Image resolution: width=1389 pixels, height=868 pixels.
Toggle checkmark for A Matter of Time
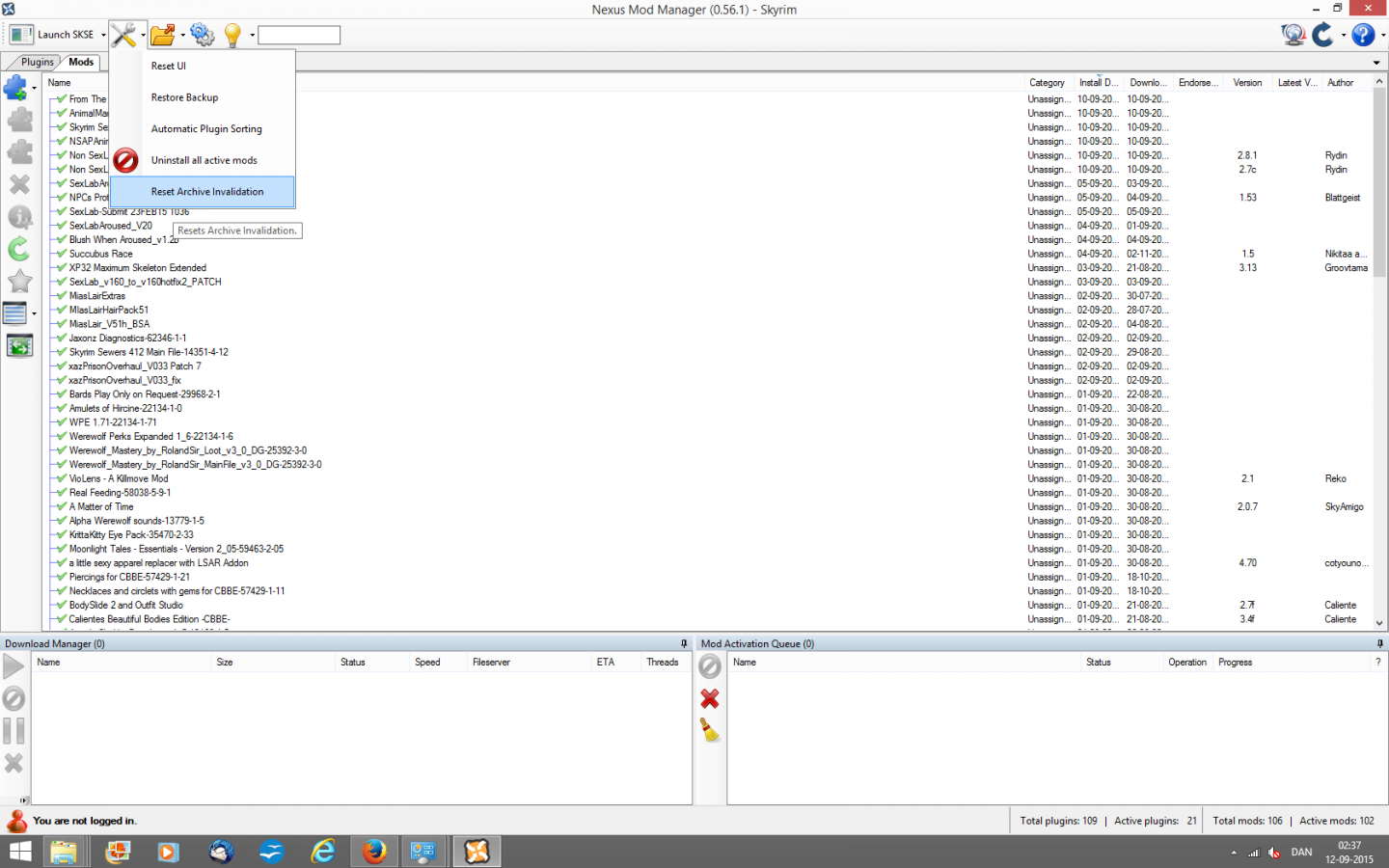click(x=62, y=506)
